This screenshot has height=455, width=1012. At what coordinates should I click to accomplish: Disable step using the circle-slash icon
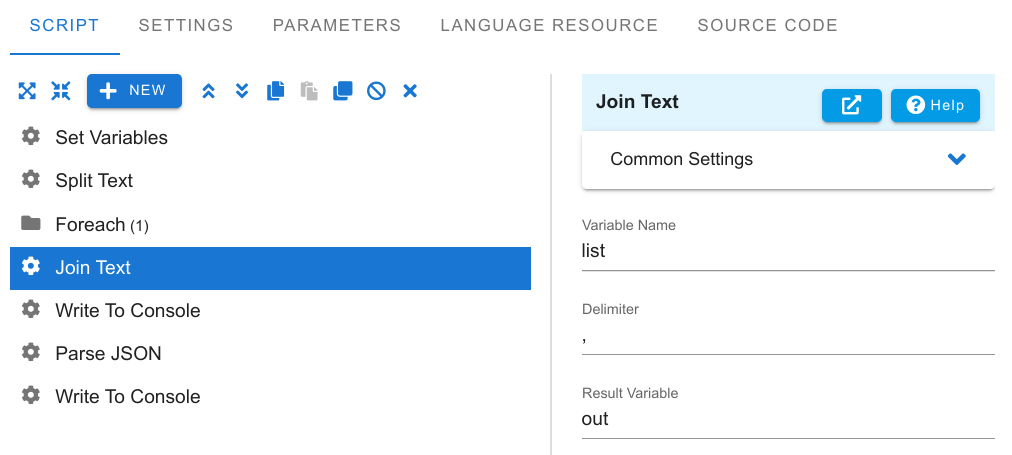(x=376, y=91)
